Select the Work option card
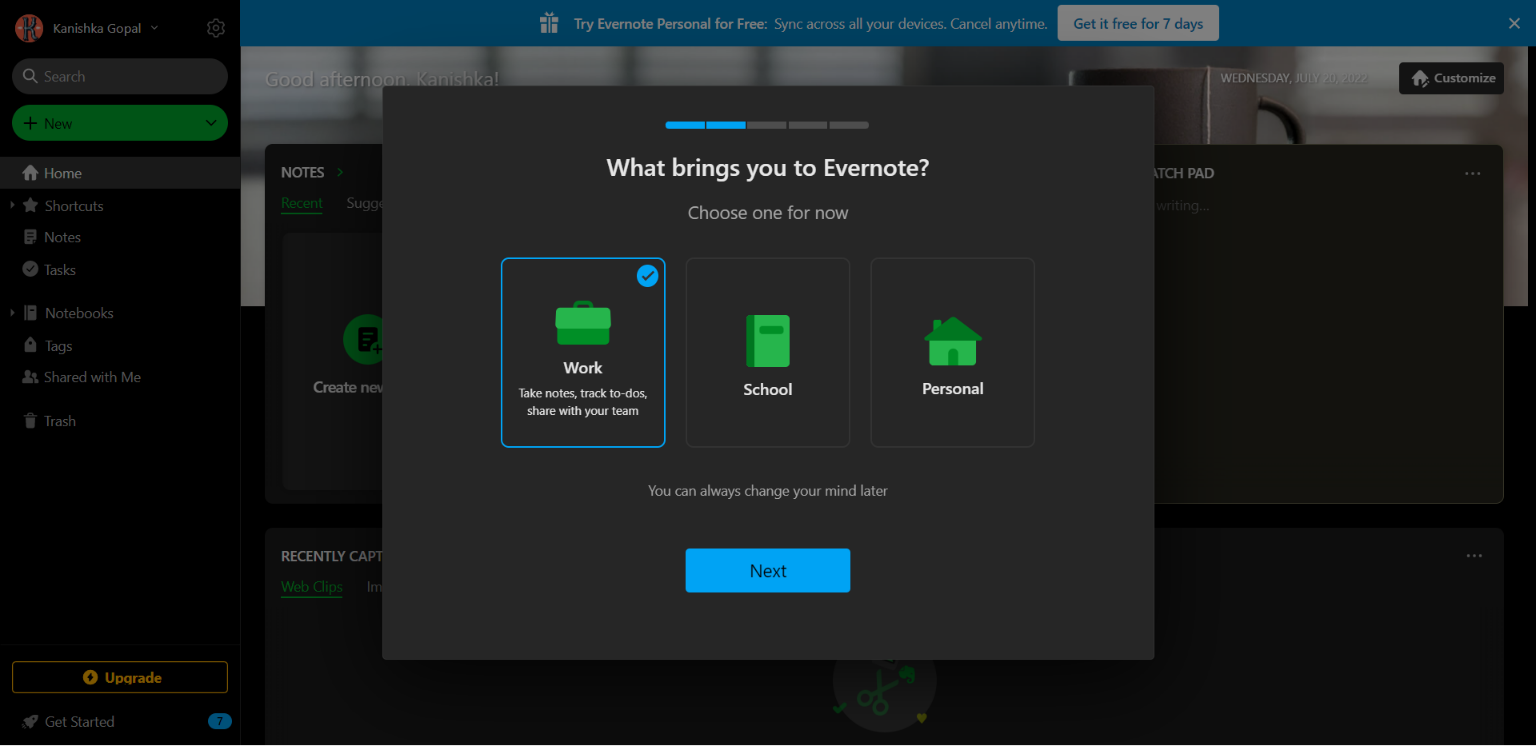 click(x=583, y=352)
